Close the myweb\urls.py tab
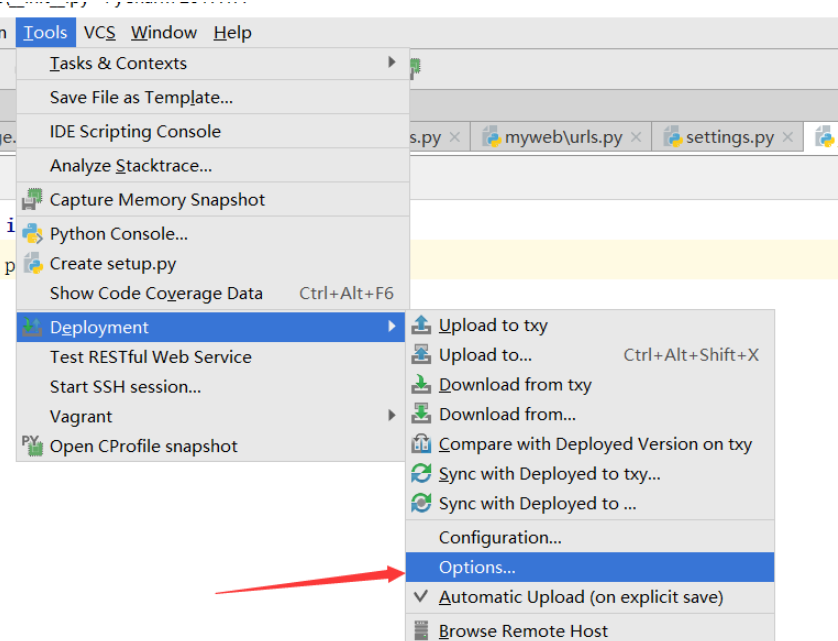838x641 pixels. 636,137
